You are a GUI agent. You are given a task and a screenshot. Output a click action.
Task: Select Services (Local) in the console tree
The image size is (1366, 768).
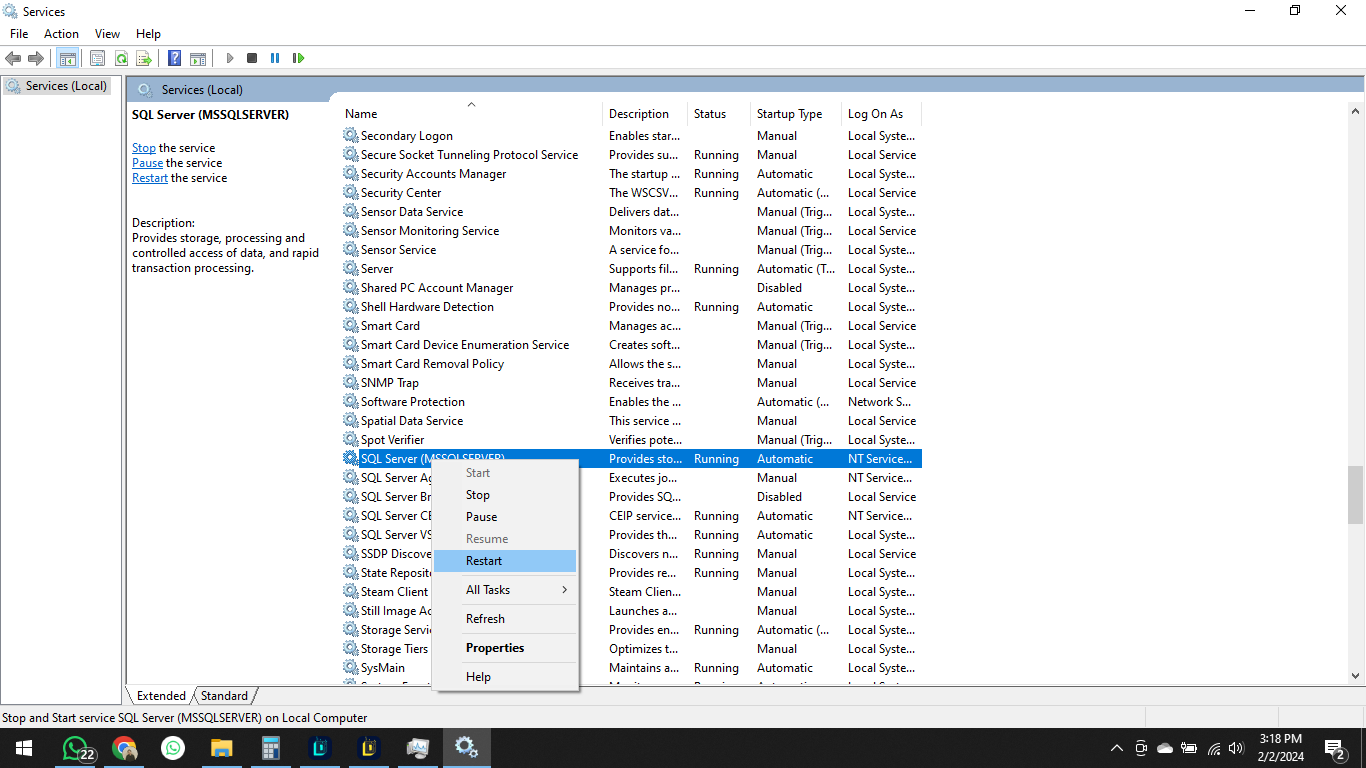point(57,86)
